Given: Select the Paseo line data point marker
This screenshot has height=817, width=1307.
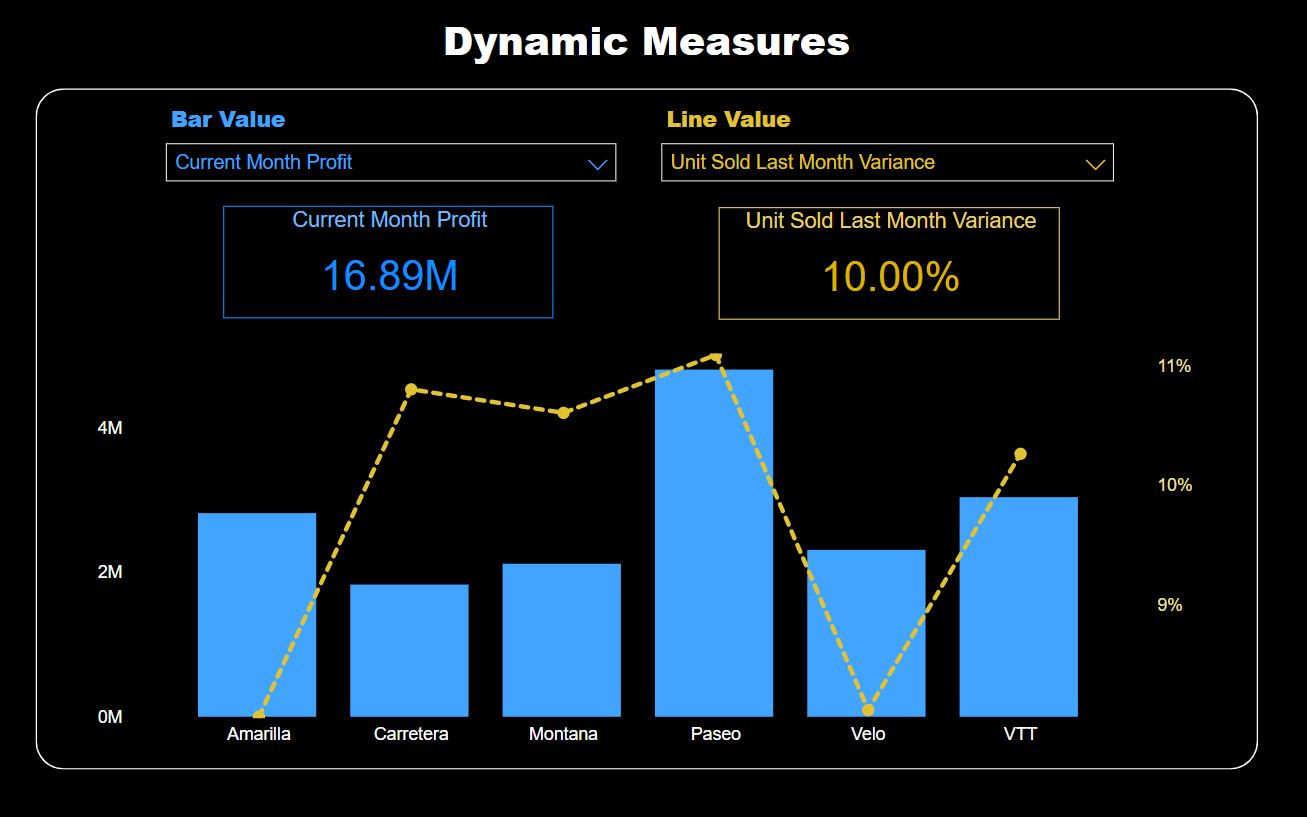Looking at the screenshot, I should point(716,357).
